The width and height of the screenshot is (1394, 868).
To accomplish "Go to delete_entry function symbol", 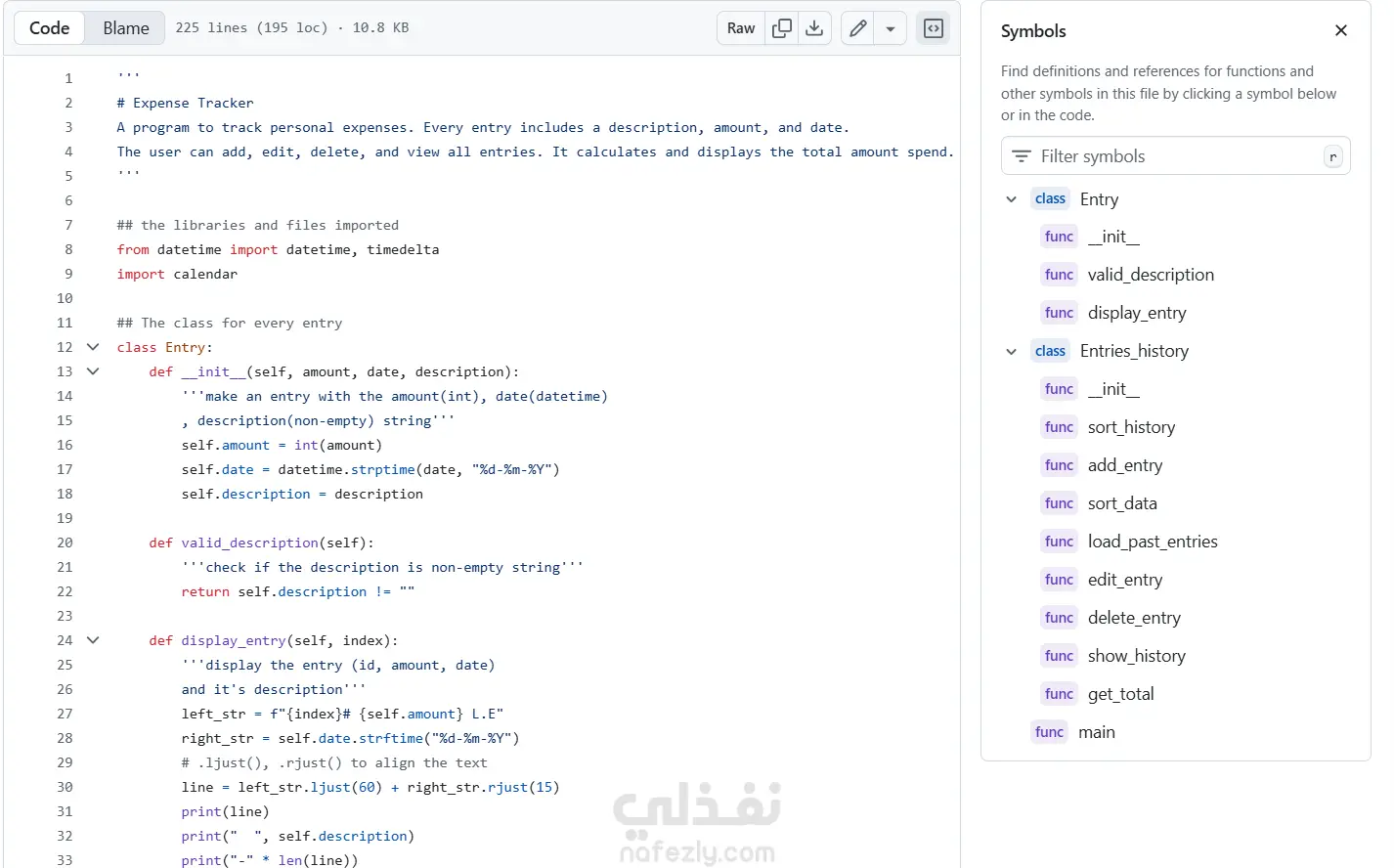I will point(1134,618).
